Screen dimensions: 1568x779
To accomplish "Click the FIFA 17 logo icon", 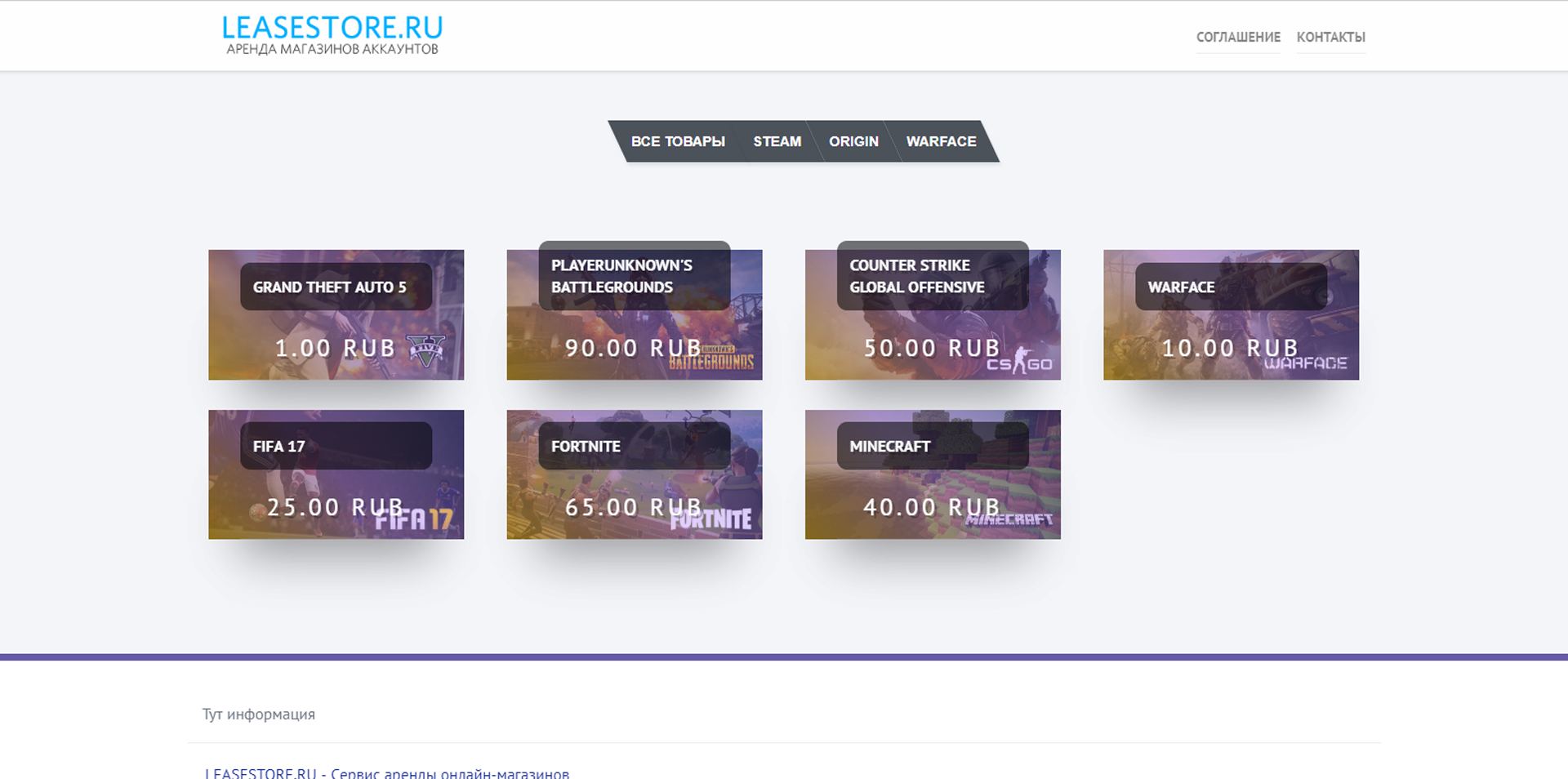I will tap(413, 519).
